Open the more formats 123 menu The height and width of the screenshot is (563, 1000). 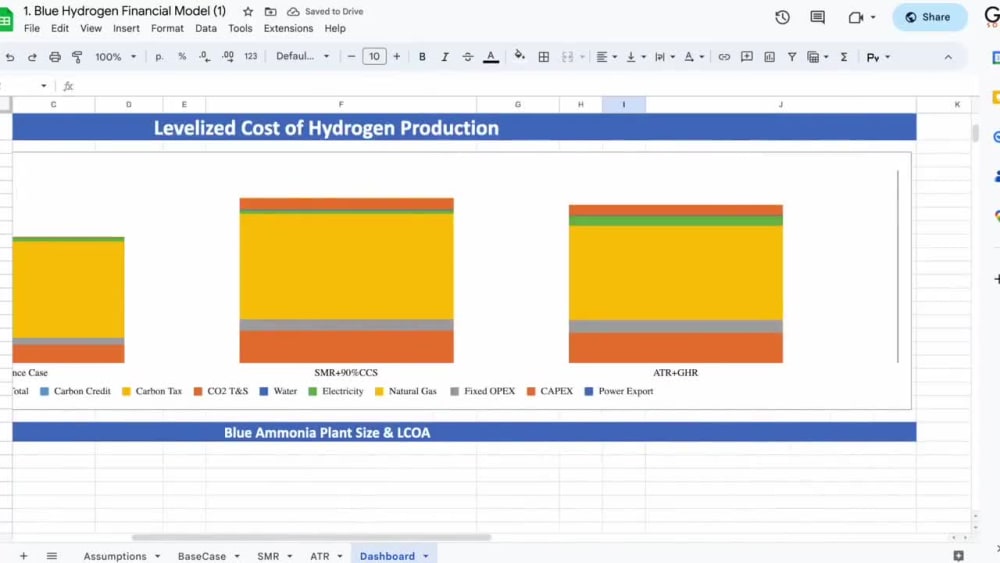tap(251, 57)
